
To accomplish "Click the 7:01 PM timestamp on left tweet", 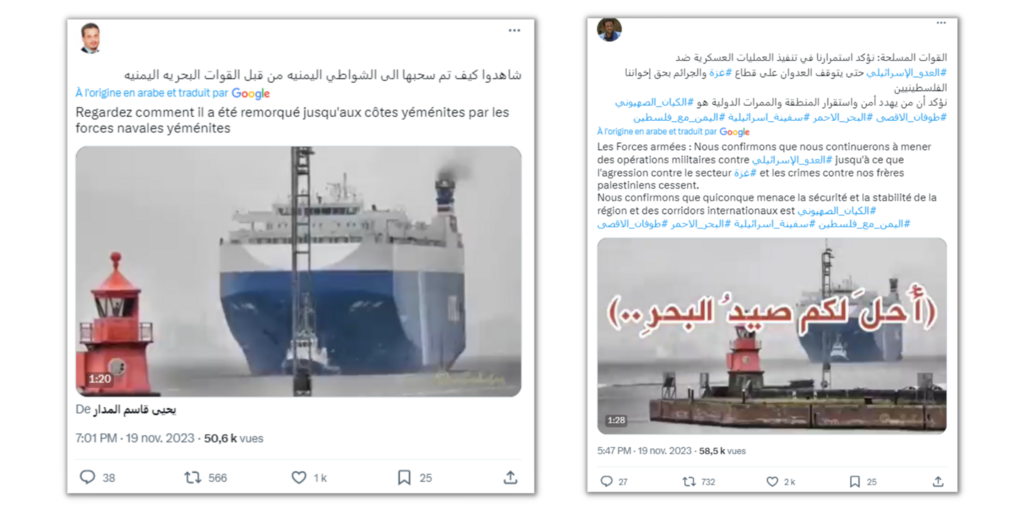I will pos(96,438).
